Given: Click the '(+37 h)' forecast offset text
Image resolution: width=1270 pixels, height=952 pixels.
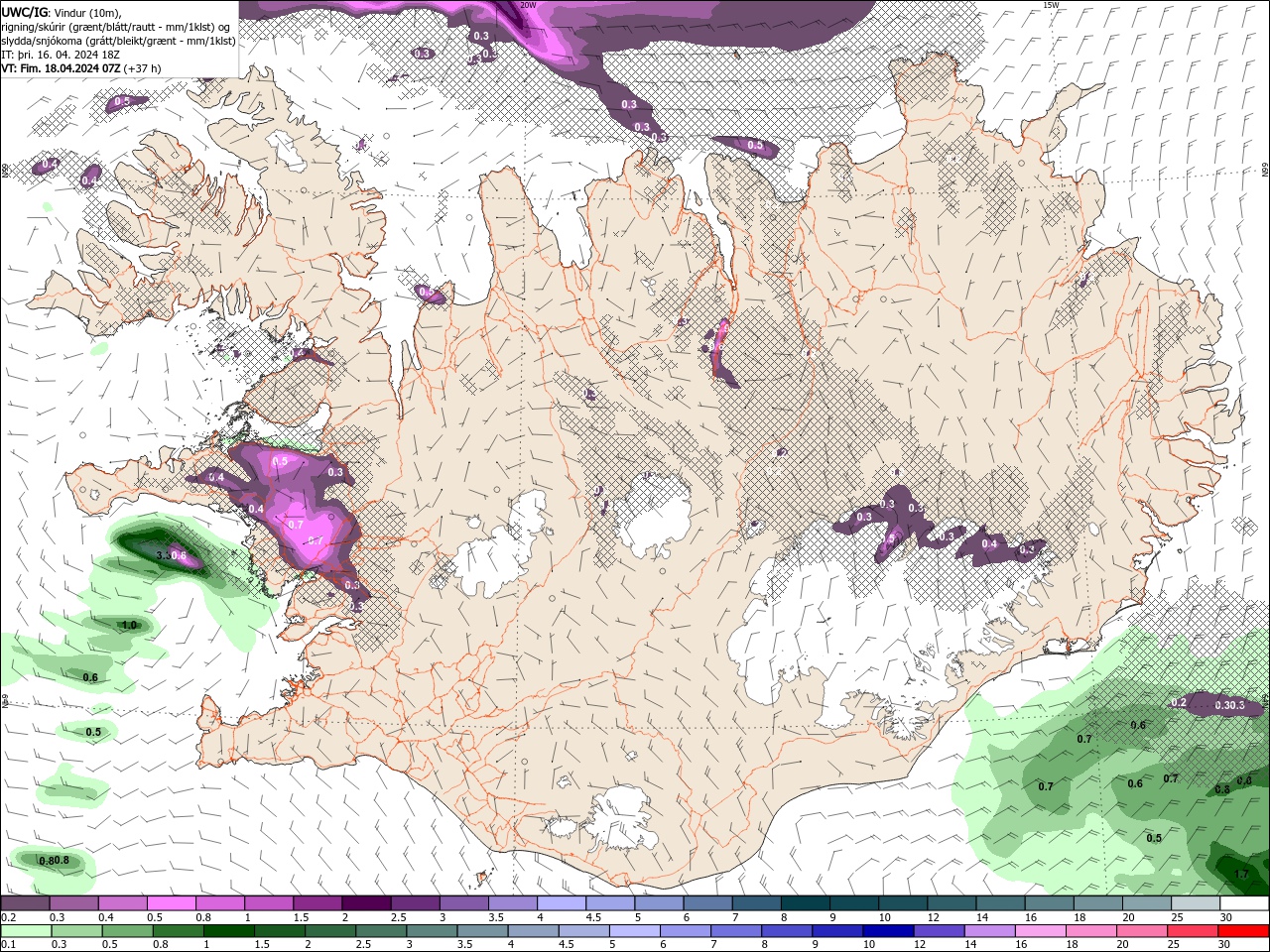Looking at the screenshot, I should tap(143, 68).
